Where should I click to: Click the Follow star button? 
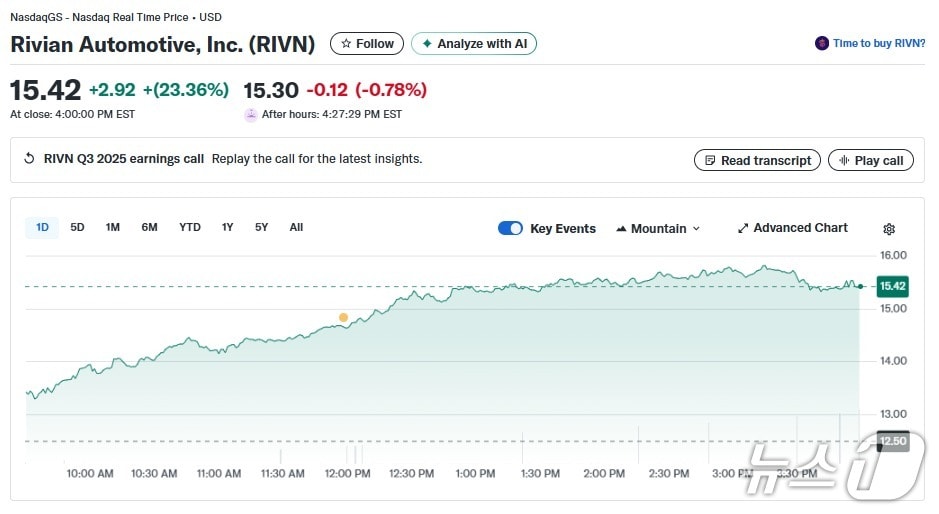click(367, 44)
